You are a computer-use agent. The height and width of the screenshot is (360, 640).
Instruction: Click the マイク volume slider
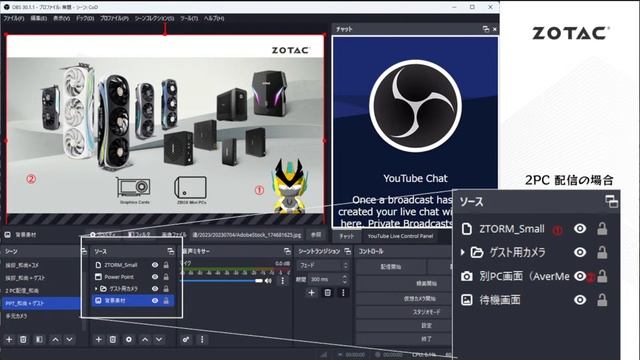pyautogui.click(x=222, y=281)
